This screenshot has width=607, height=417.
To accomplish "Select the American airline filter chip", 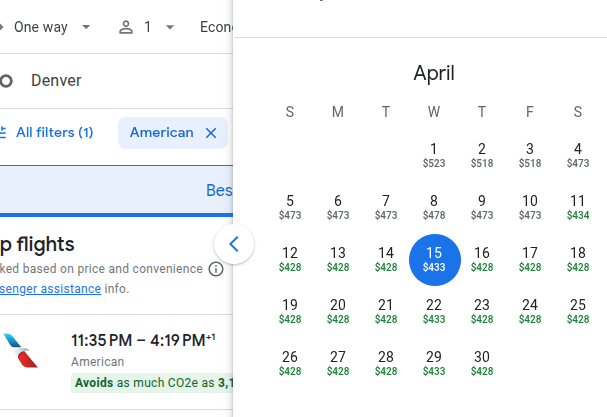I will [161, 133].
